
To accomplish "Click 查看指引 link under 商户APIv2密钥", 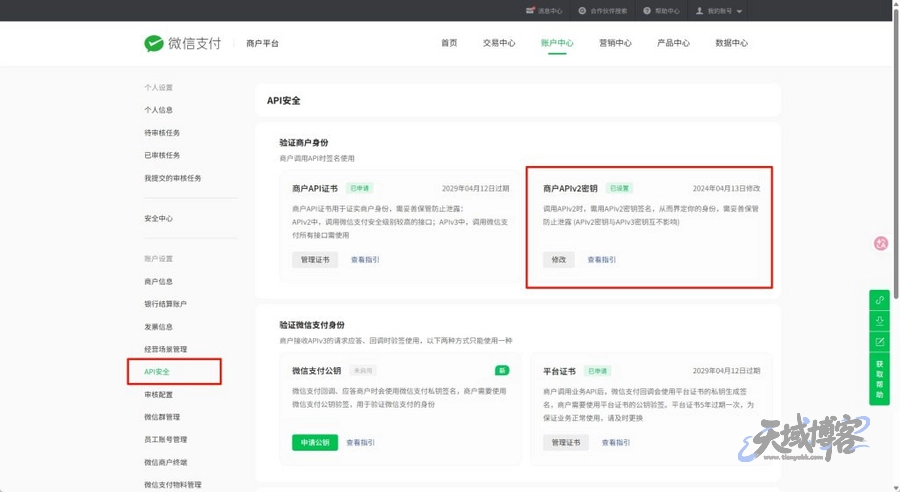I will point(602,259).
